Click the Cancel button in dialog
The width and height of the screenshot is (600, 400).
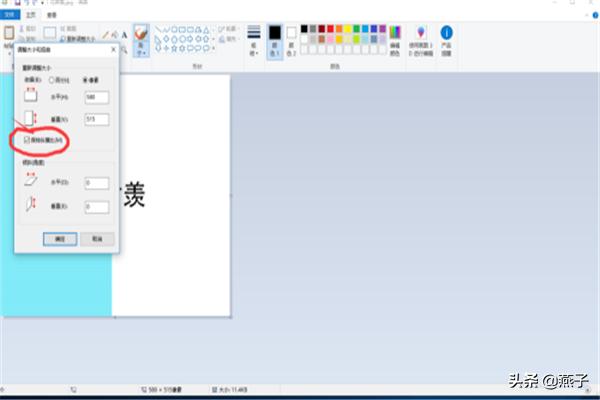click(97, 239)
